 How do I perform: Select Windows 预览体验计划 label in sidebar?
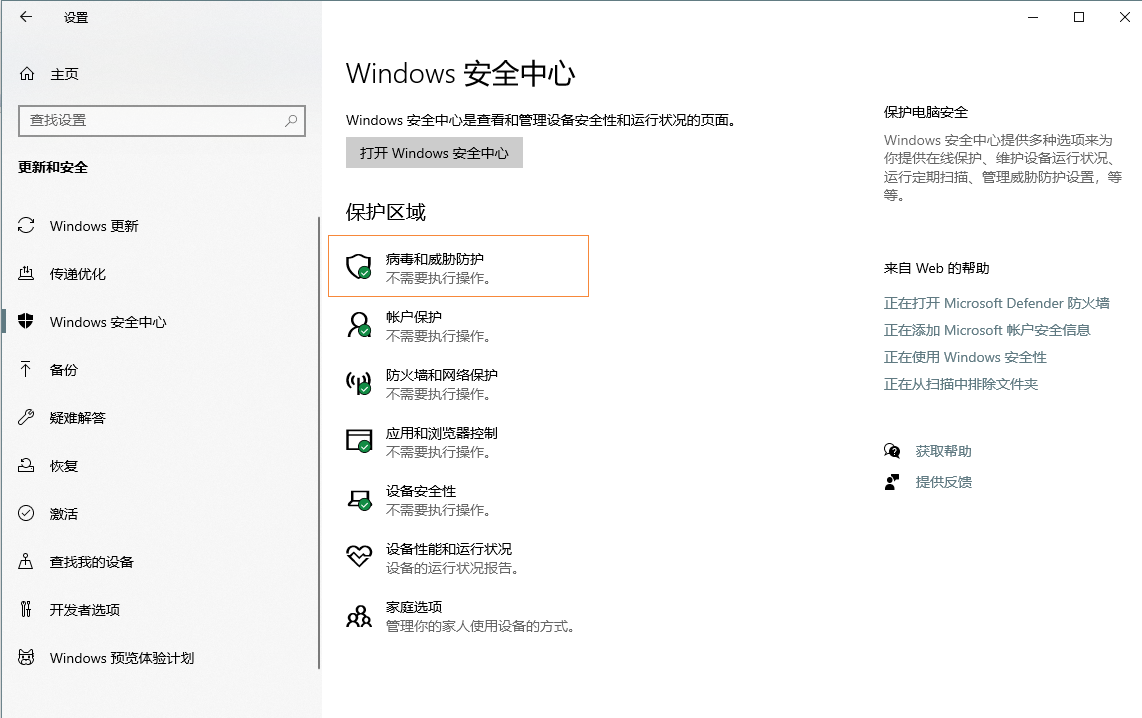point(122,658)
